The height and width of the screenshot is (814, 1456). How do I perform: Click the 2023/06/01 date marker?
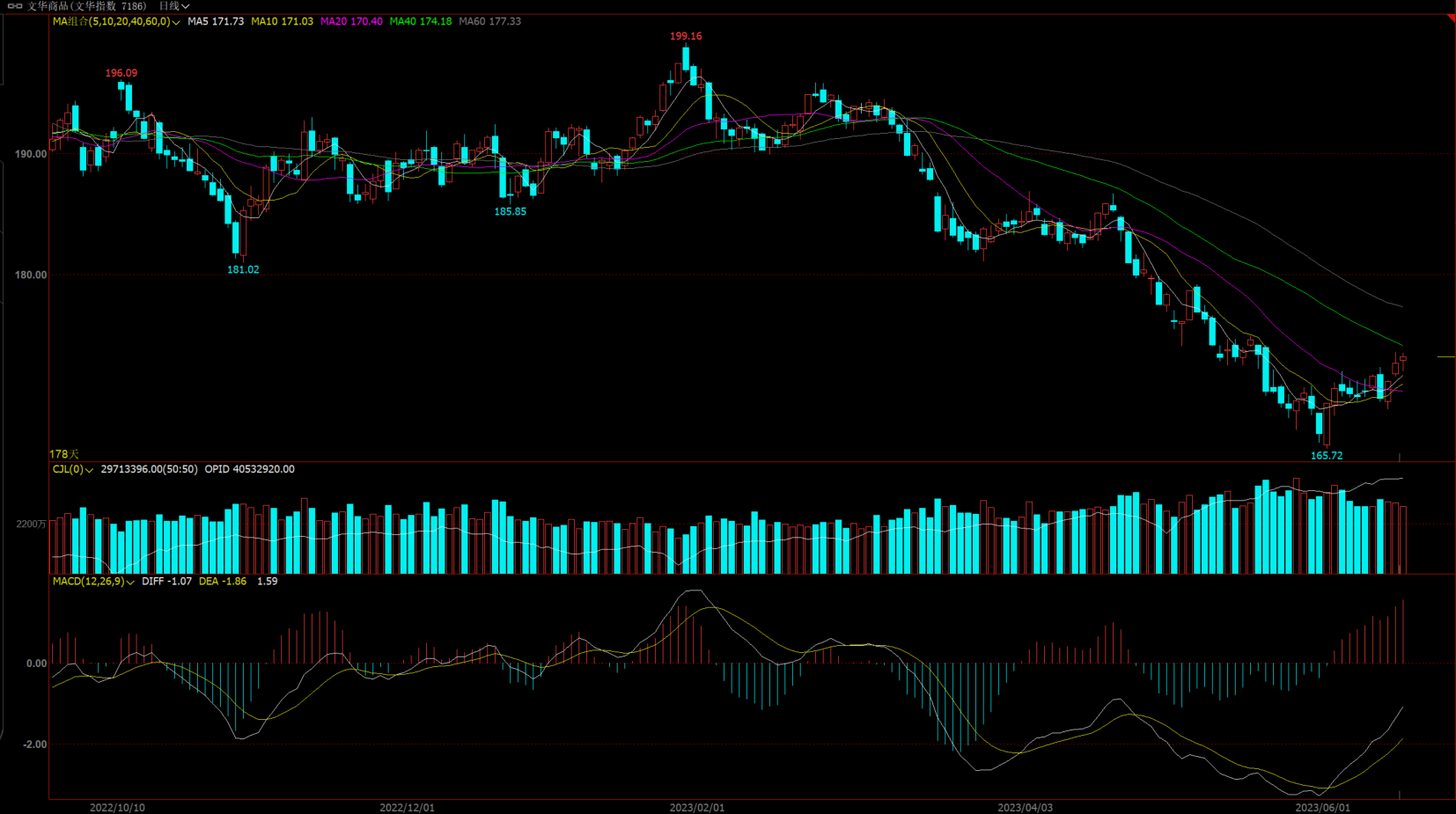(1322, 807)
